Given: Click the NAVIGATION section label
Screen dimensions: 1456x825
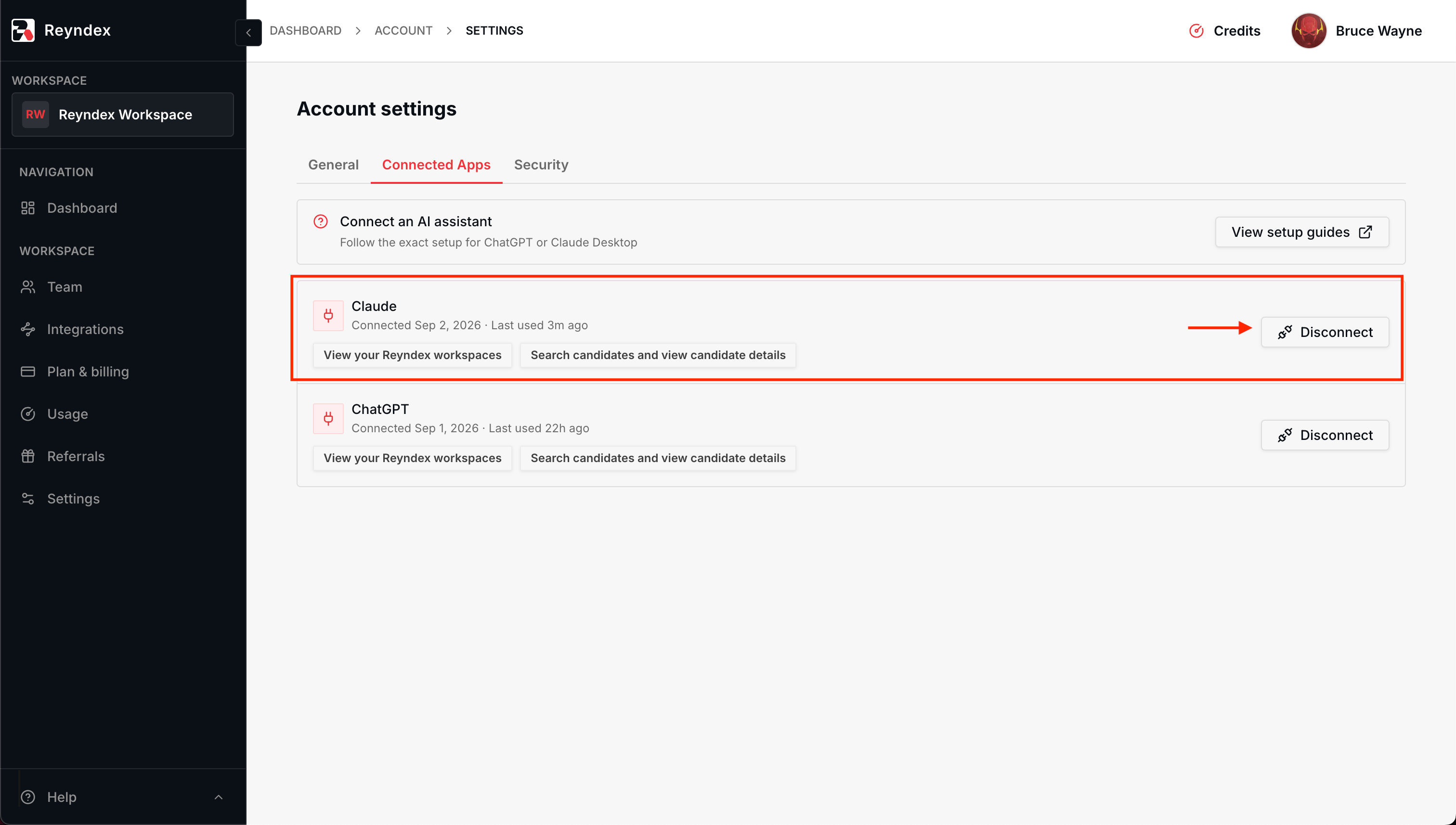Looking at the screenshot, I should click(56, 172).
